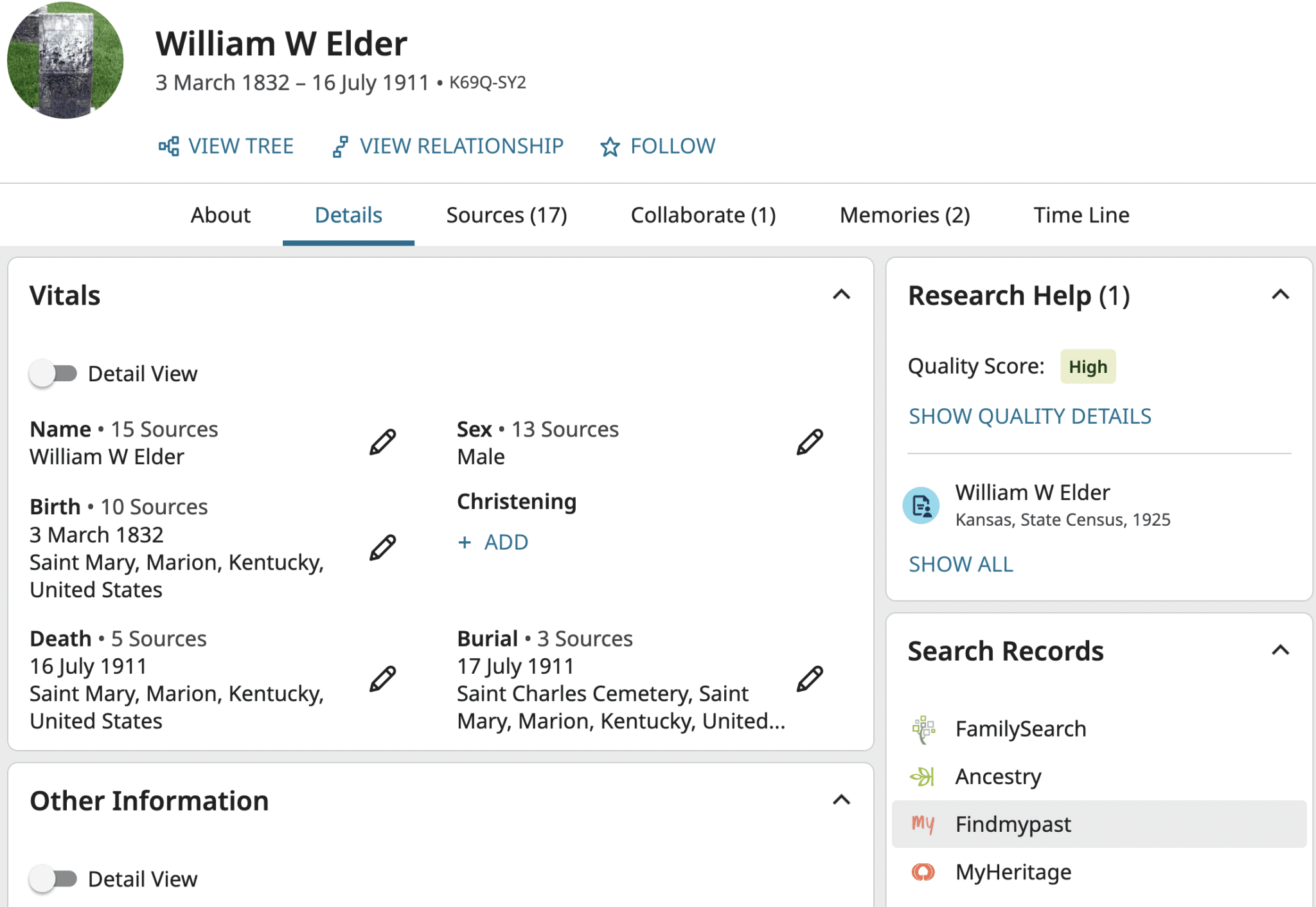Edit the Sex field with pencil icon
The height and width of the screenshot is (907, 1316).
coord(810,442)
